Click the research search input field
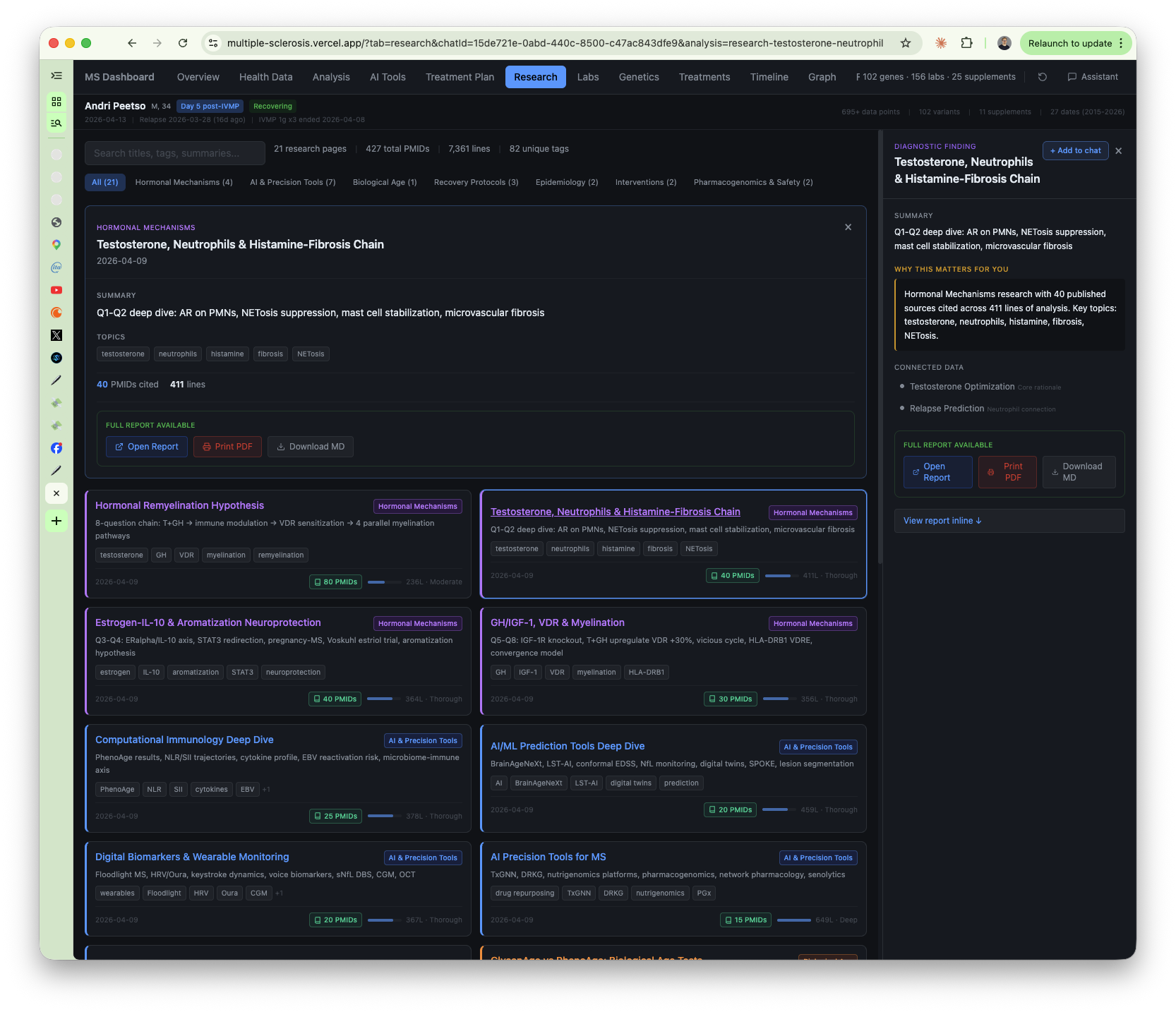The image size is (1176, 1012). click(174, 153)
